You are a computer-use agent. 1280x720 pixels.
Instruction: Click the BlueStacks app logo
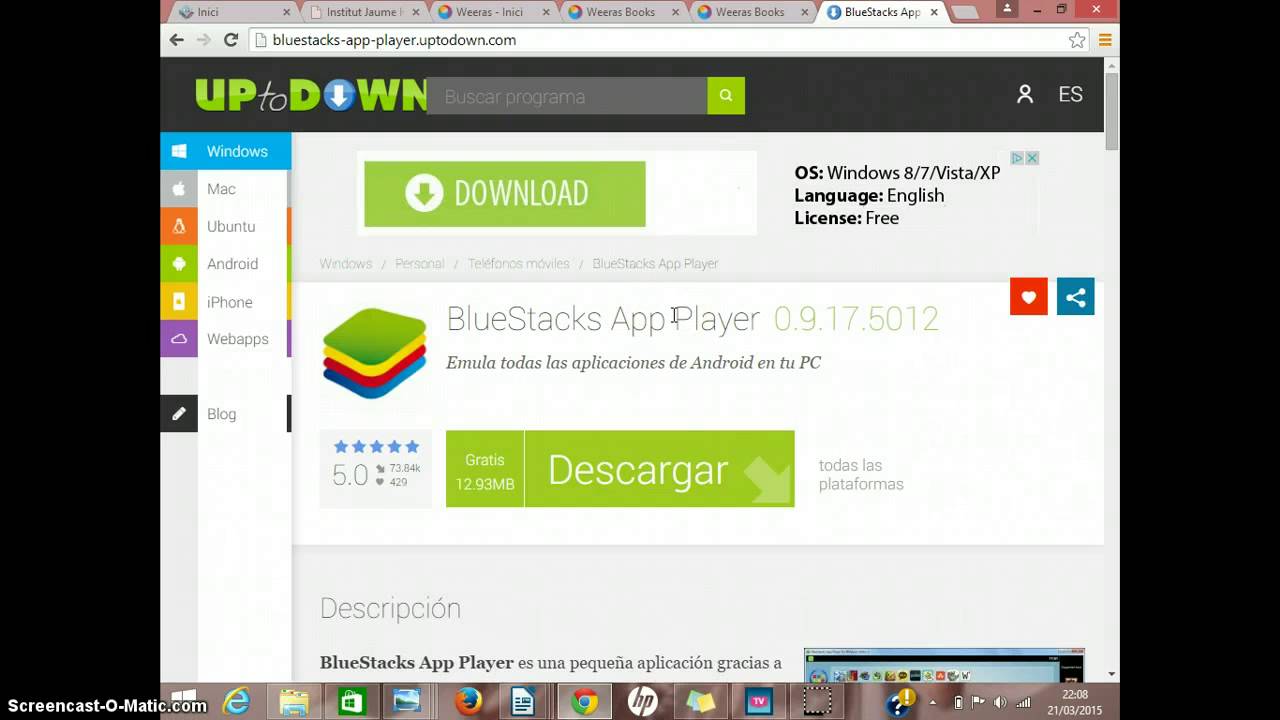pyautogui.click(x=375, y=353)
